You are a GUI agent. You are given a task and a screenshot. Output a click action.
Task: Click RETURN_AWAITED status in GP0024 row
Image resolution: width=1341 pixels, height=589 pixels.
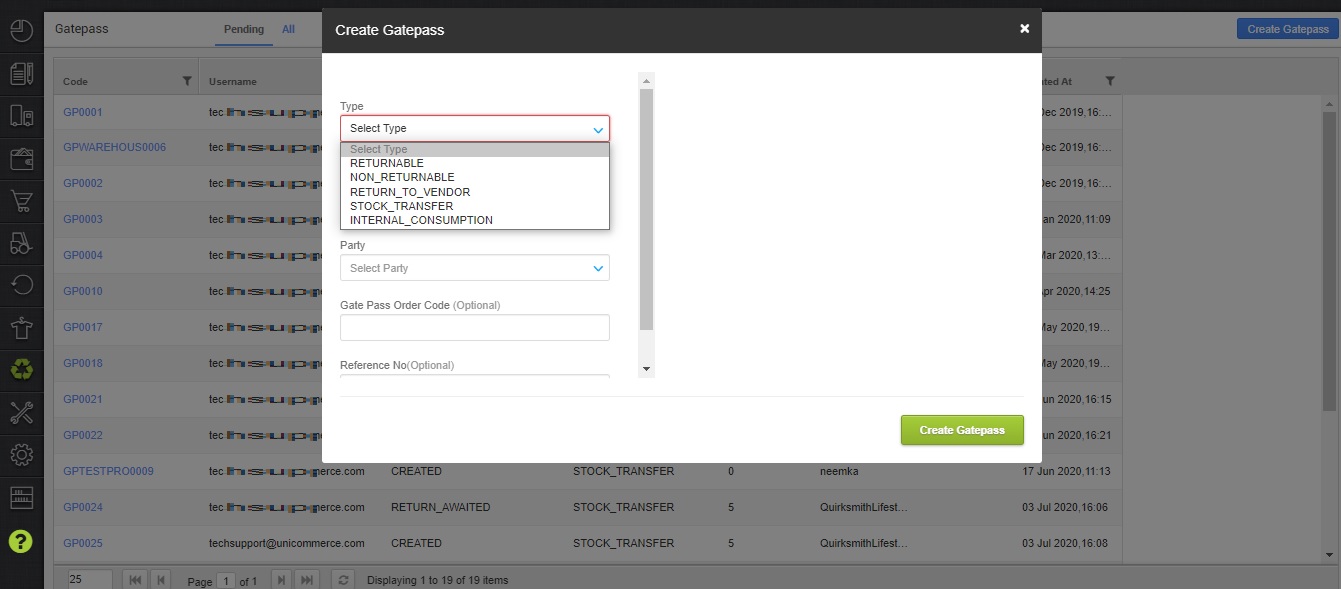(441, 508)
